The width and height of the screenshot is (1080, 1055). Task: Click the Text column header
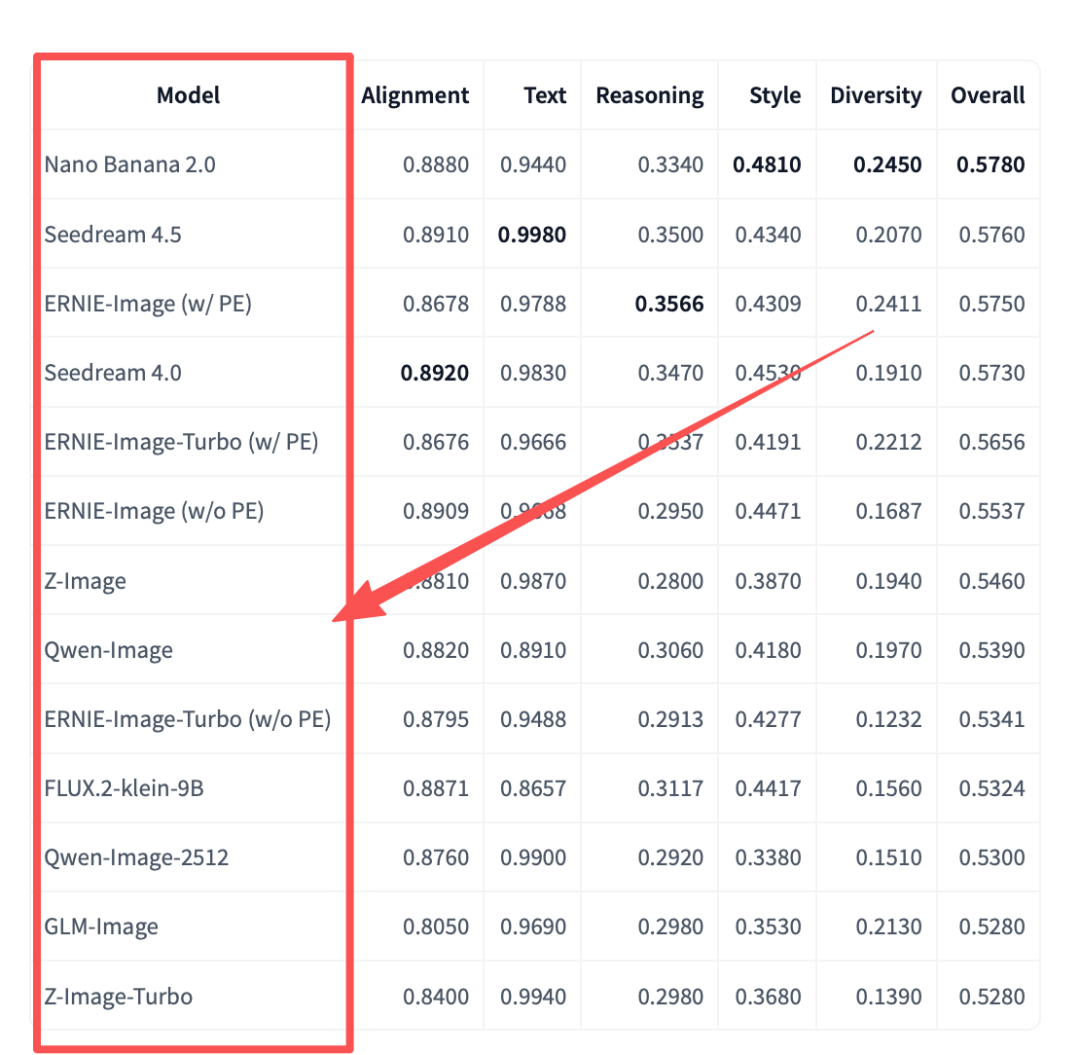pyautogui.click(x=544, y=95)
